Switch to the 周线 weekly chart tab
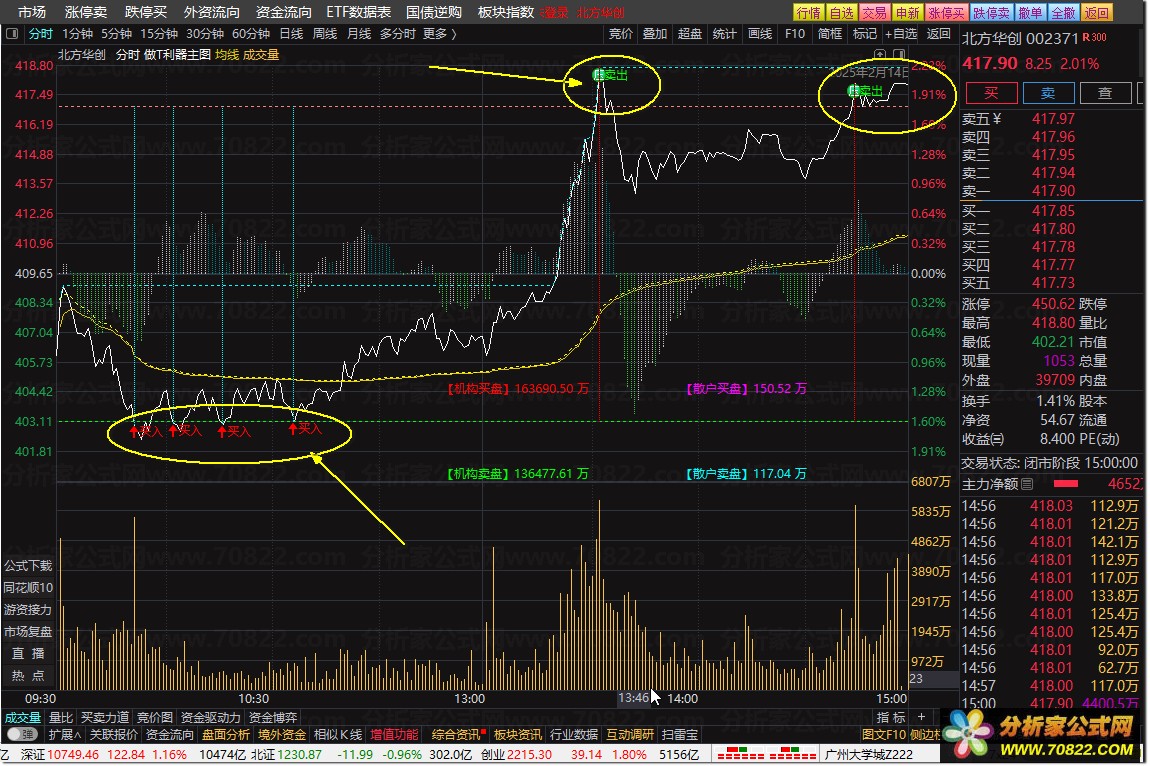This screenshot has height=766, width=1150. point(325,34)
